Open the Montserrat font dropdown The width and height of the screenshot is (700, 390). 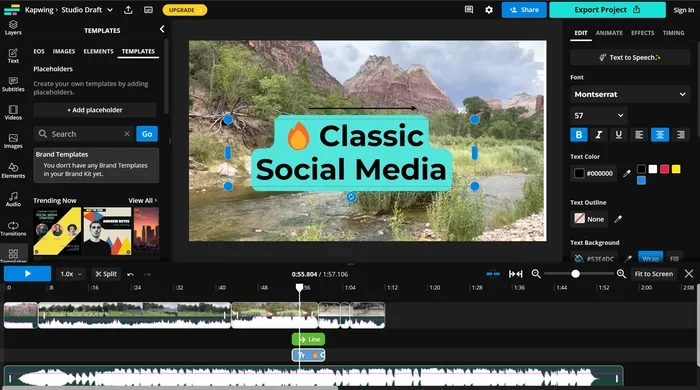(x=630, y=94)
